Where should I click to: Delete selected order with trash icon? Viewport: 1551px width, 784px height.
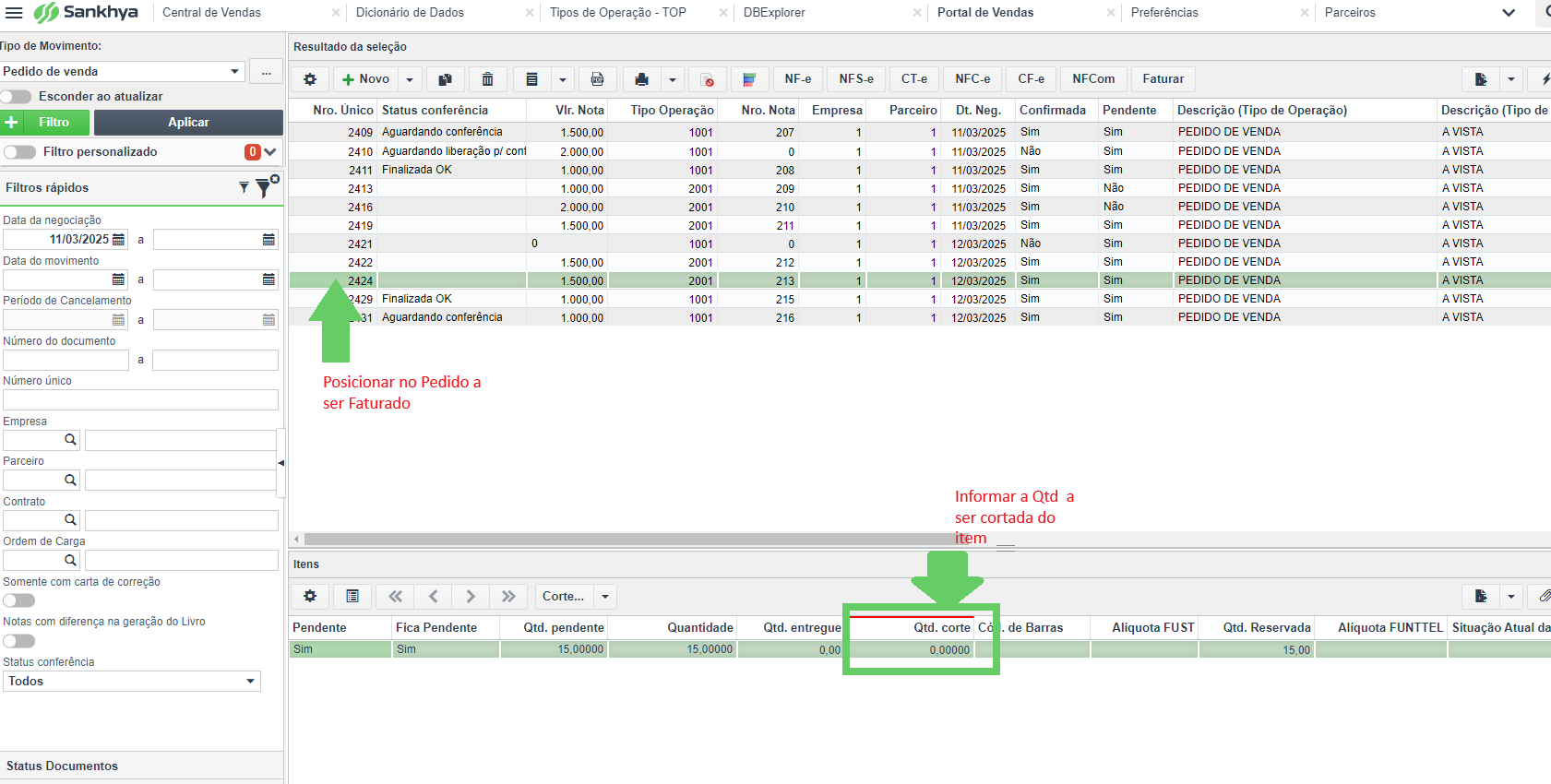click(x=487, y=79)
